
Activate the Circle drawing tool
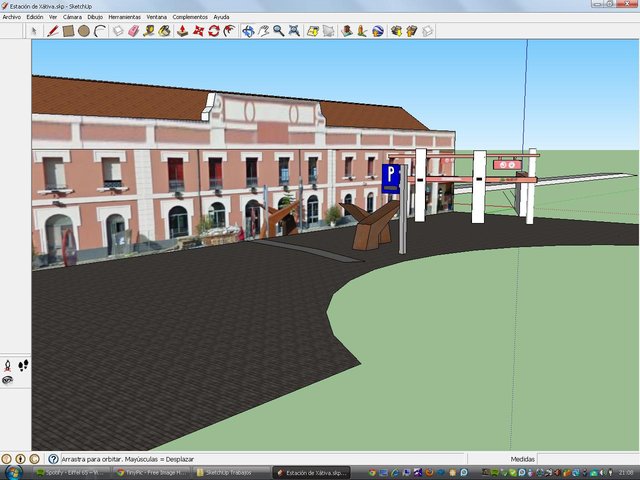pos(84,31)
